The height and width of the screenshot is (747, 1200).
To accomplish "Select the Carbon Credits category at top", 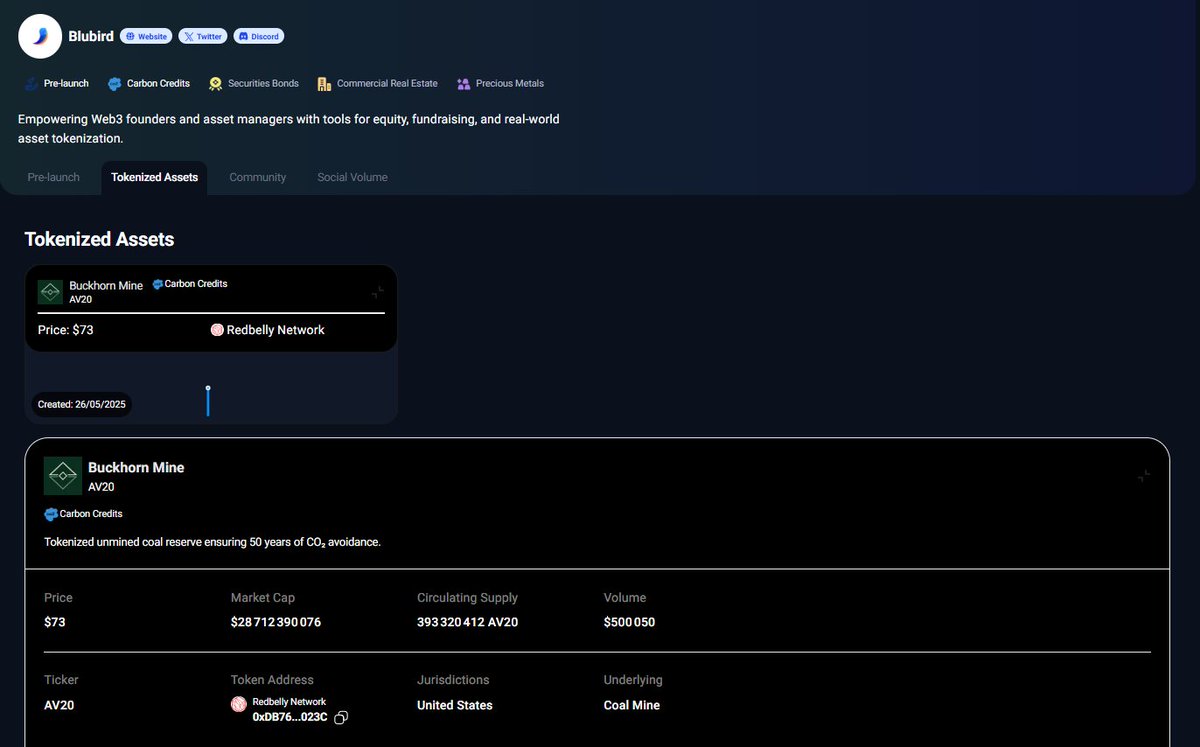I will (x=149, y=84).
